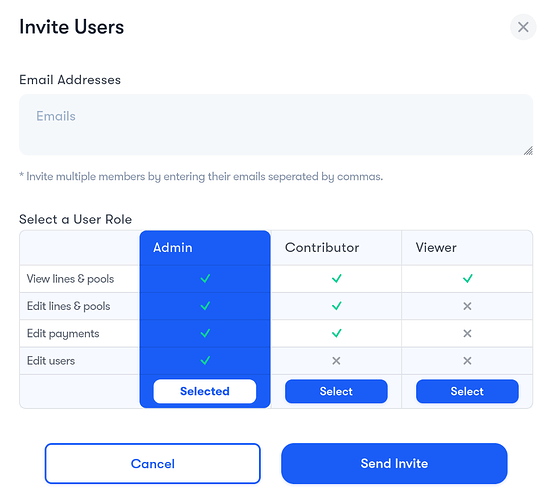
Task: Select the Viewer role
Action: [467, 391]
